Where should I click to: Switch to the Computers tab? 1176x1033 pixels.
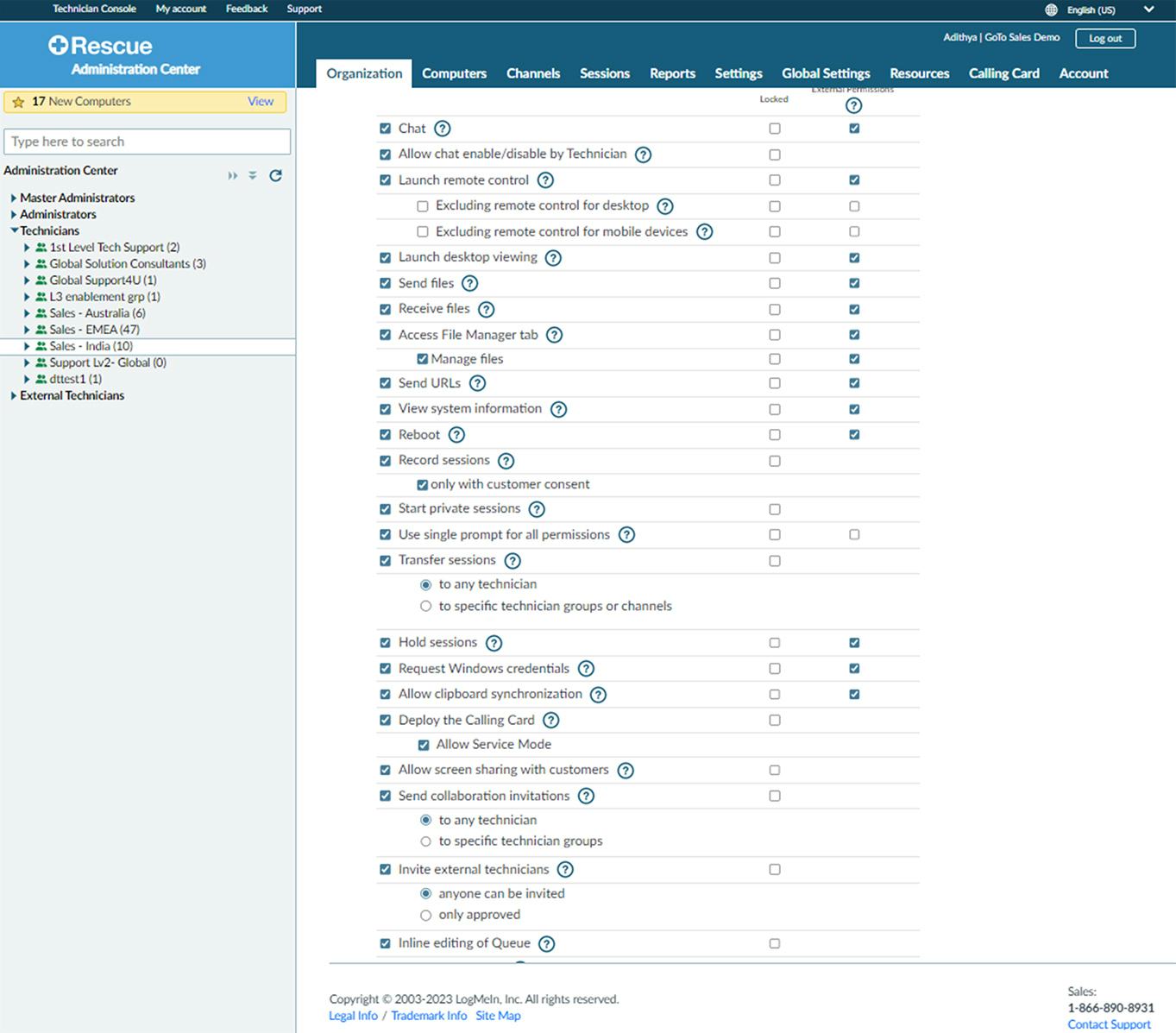[454, 74]
